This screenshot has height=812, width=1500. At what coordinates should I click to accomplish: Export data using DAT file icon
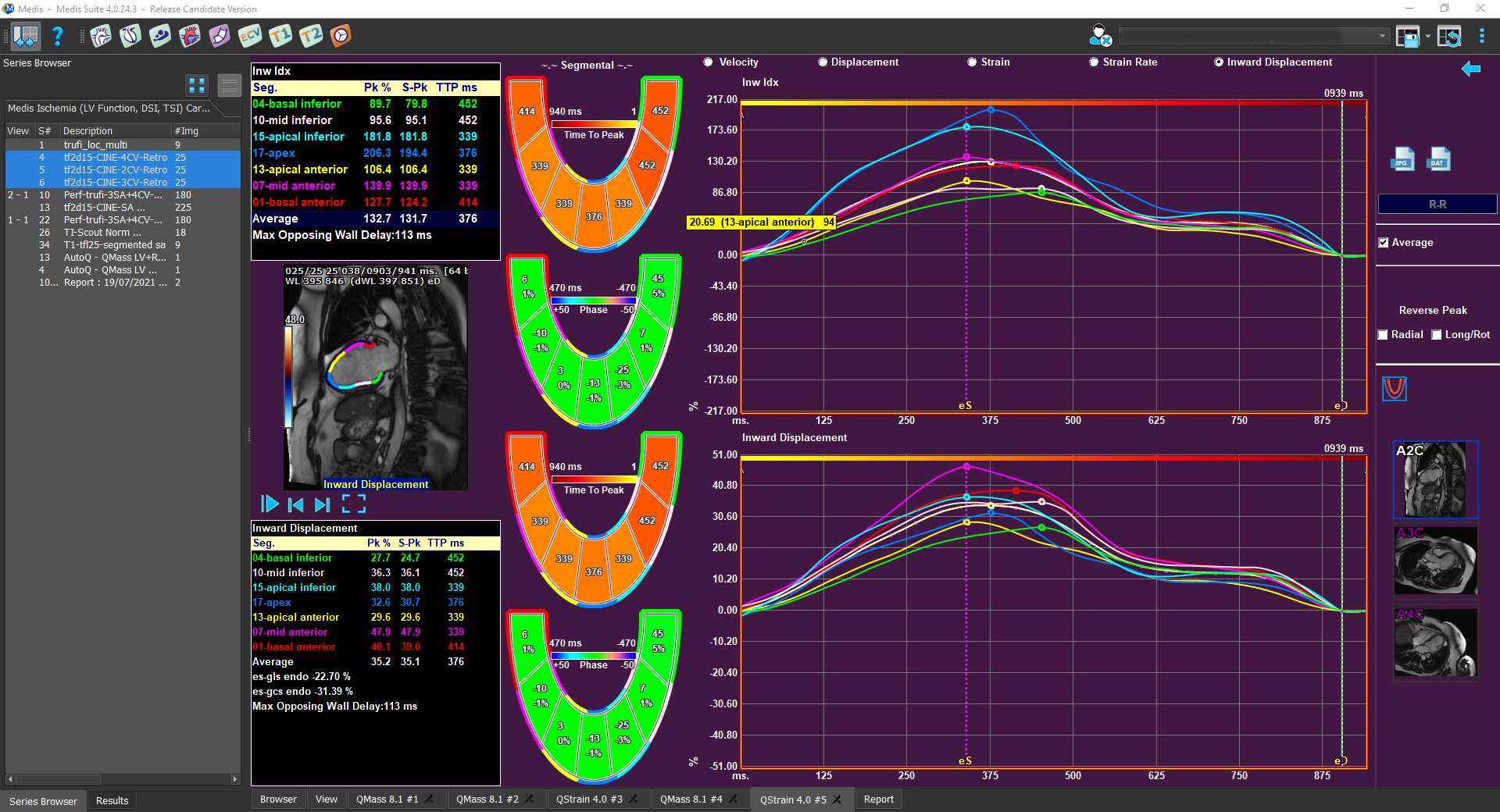click(x=1438, y=159)
